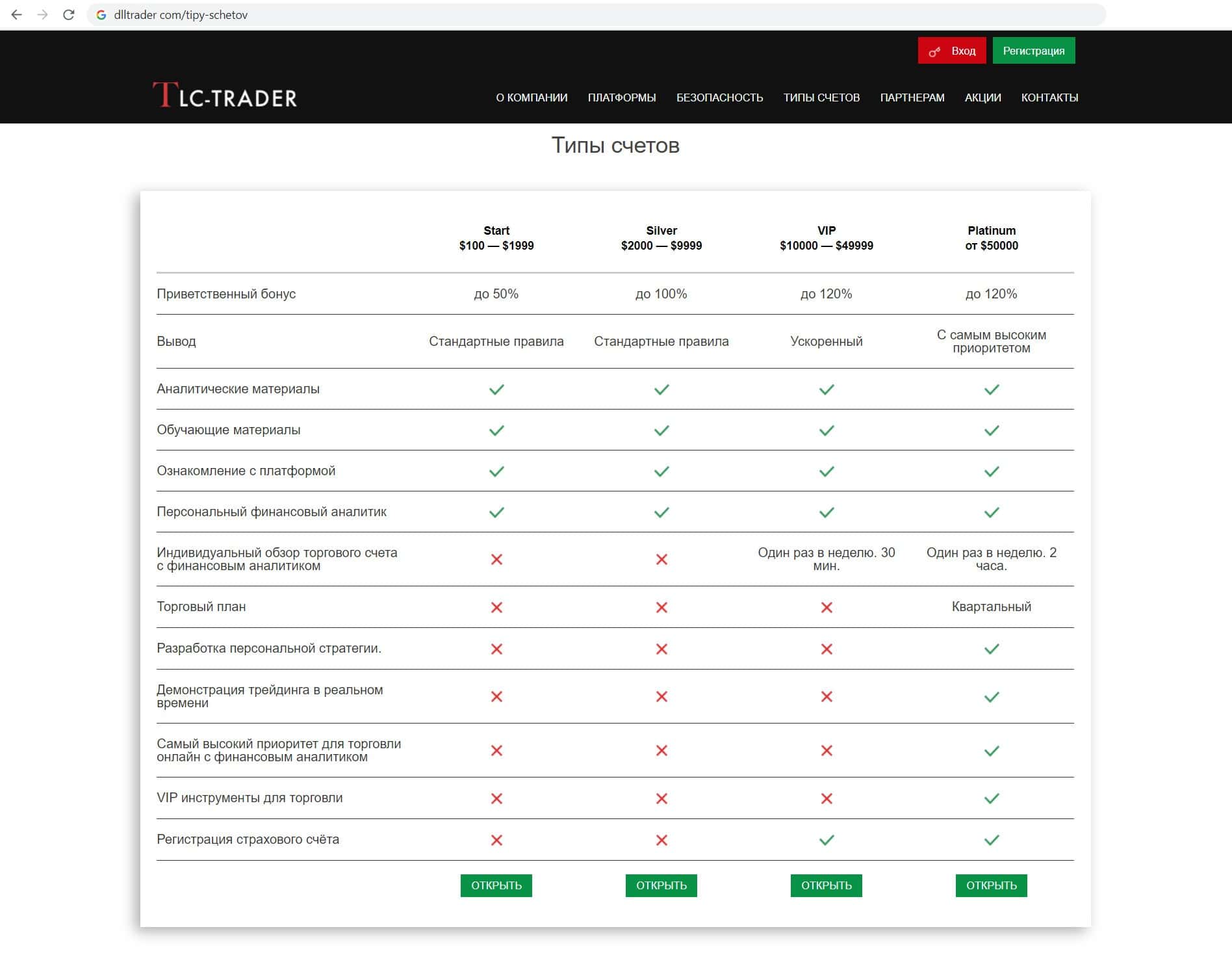Open the VIP account with Открыть
The image size is (1232, 979).
[826, 885]
